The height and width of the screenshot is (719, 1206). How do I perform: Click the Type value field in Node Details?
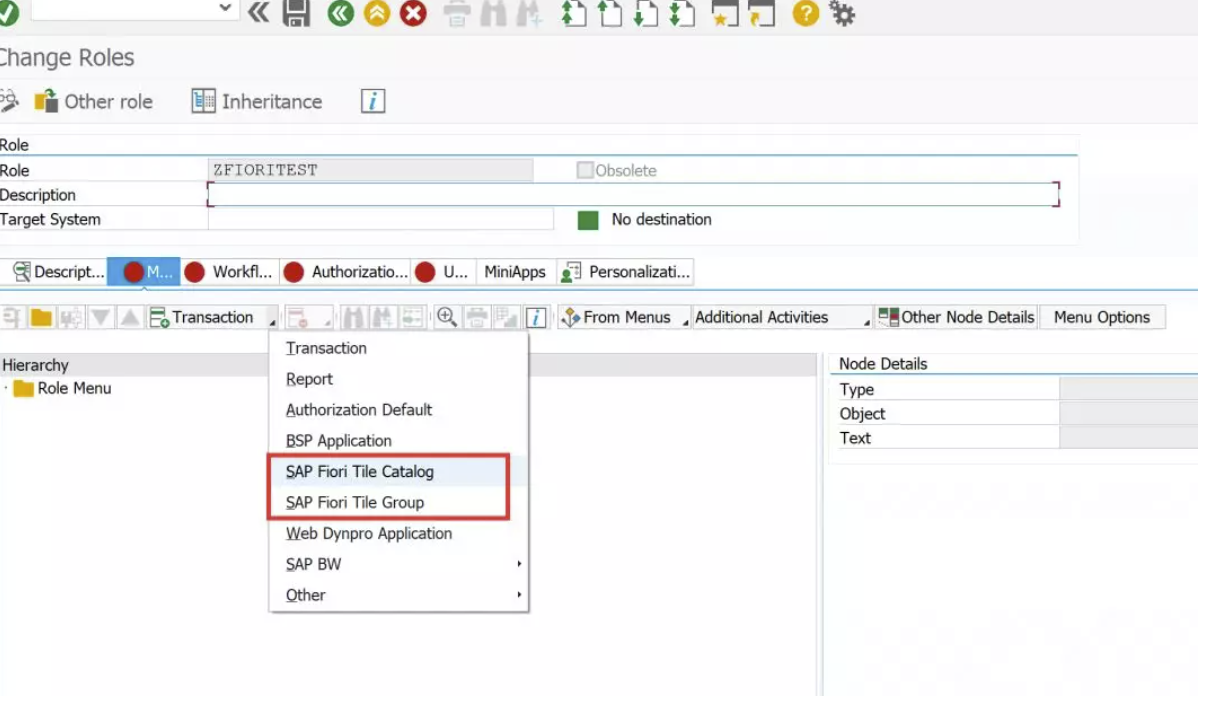click(x=1128, y=389)
